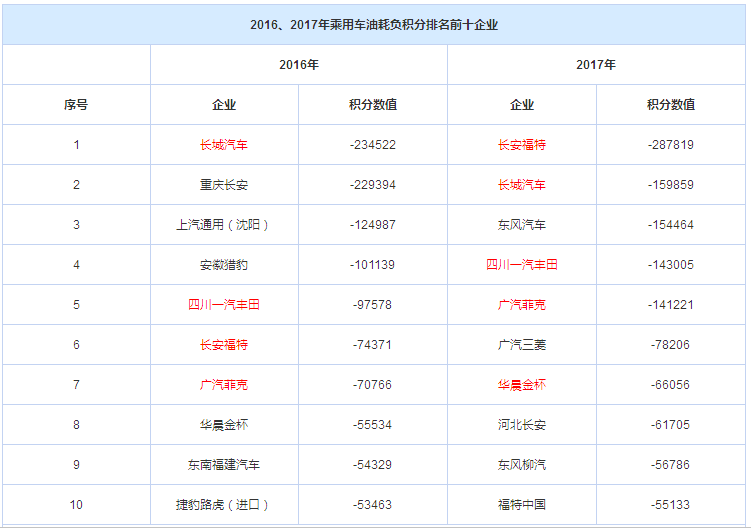Click the table title '2016、2017年乘用车油耗负积分排名前十企业'
Image resolution: width=751 pixels, height=528 pixels.
(x=374, y=25)
